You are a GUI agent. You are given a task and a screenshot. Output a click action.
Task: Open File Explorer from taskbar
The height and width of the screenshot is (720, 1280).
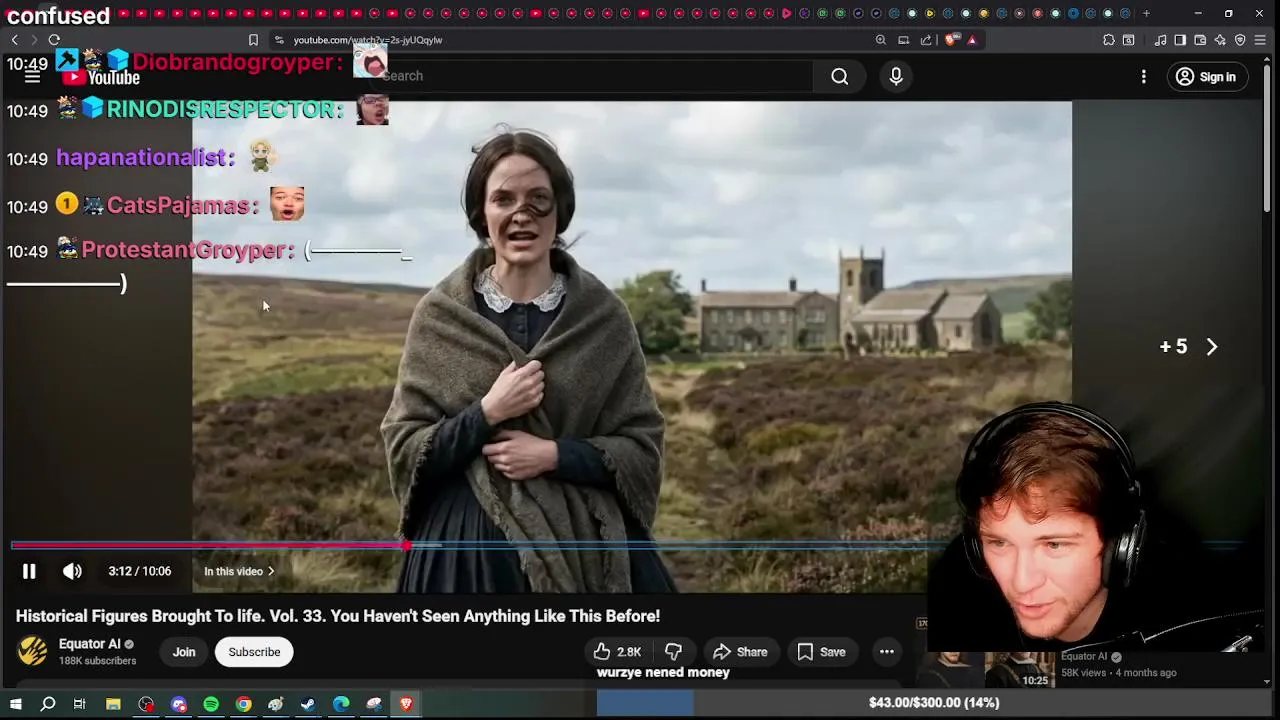point(113,704)
